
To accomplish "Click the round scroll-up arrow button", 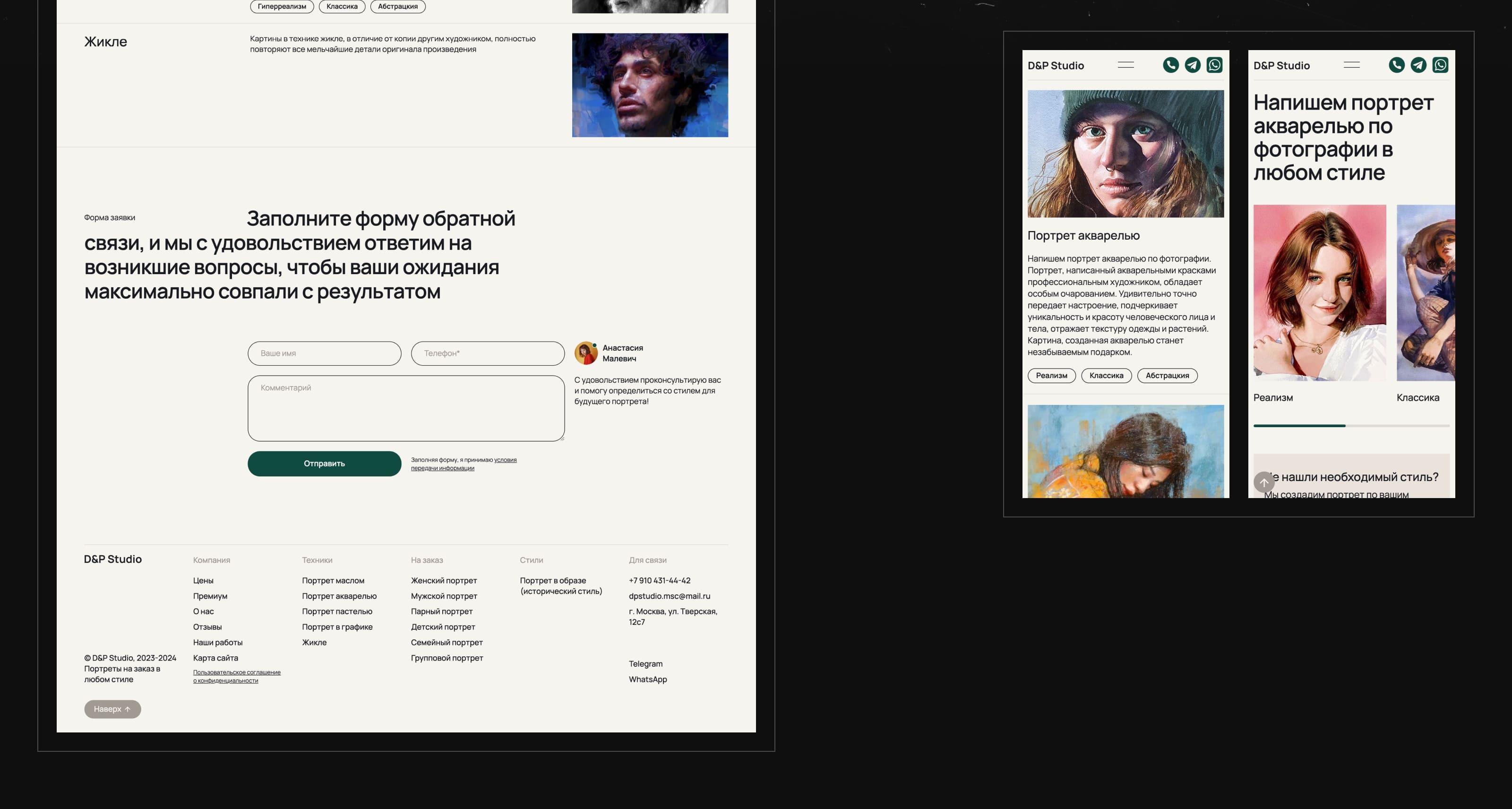I will 1264,482.
